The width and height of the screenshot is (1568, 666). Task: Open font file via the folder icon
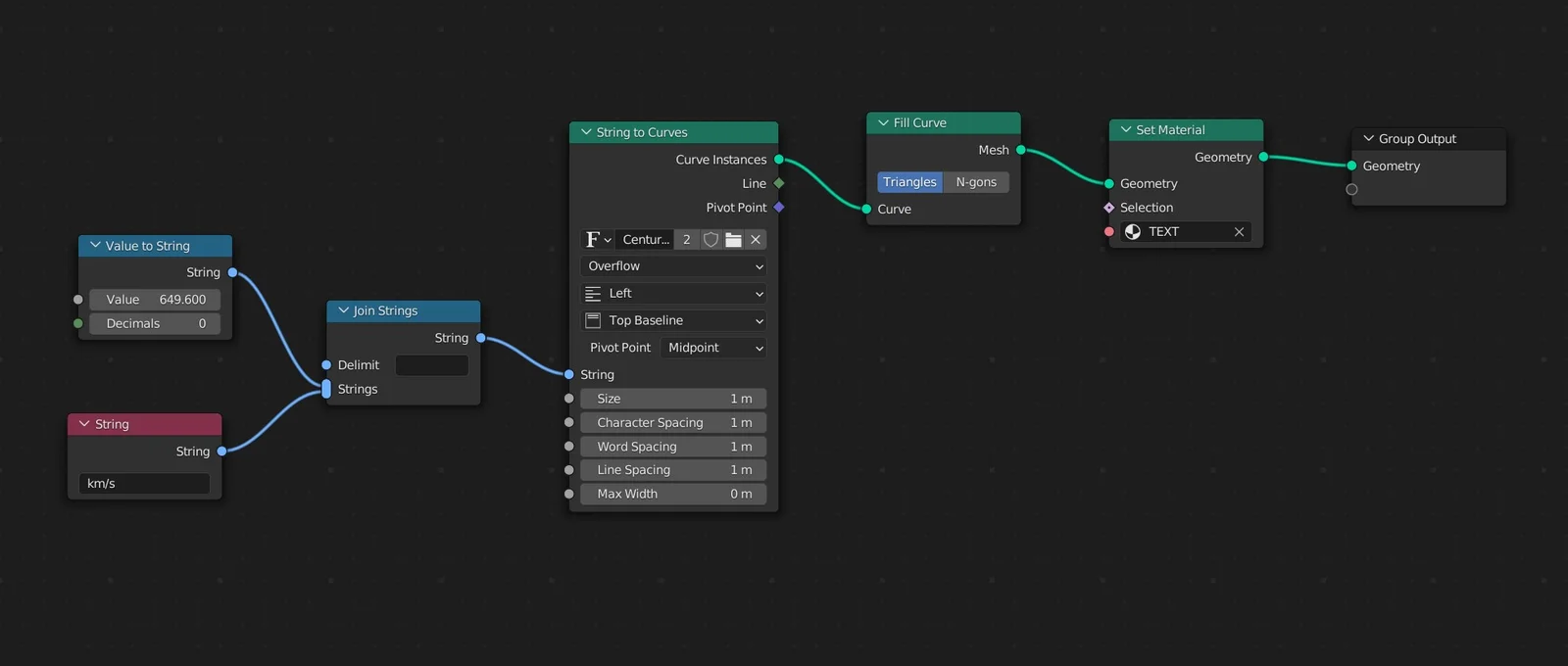point(733,239)
